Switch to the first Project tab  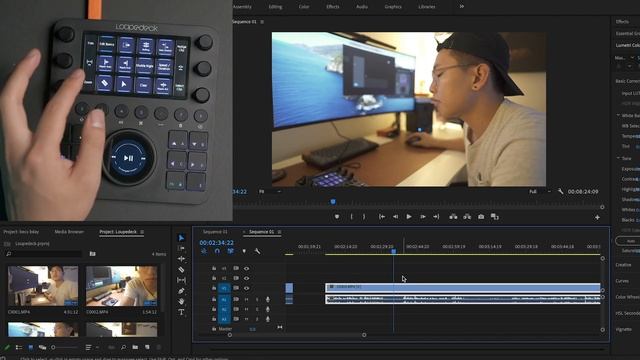coord(21,232)
